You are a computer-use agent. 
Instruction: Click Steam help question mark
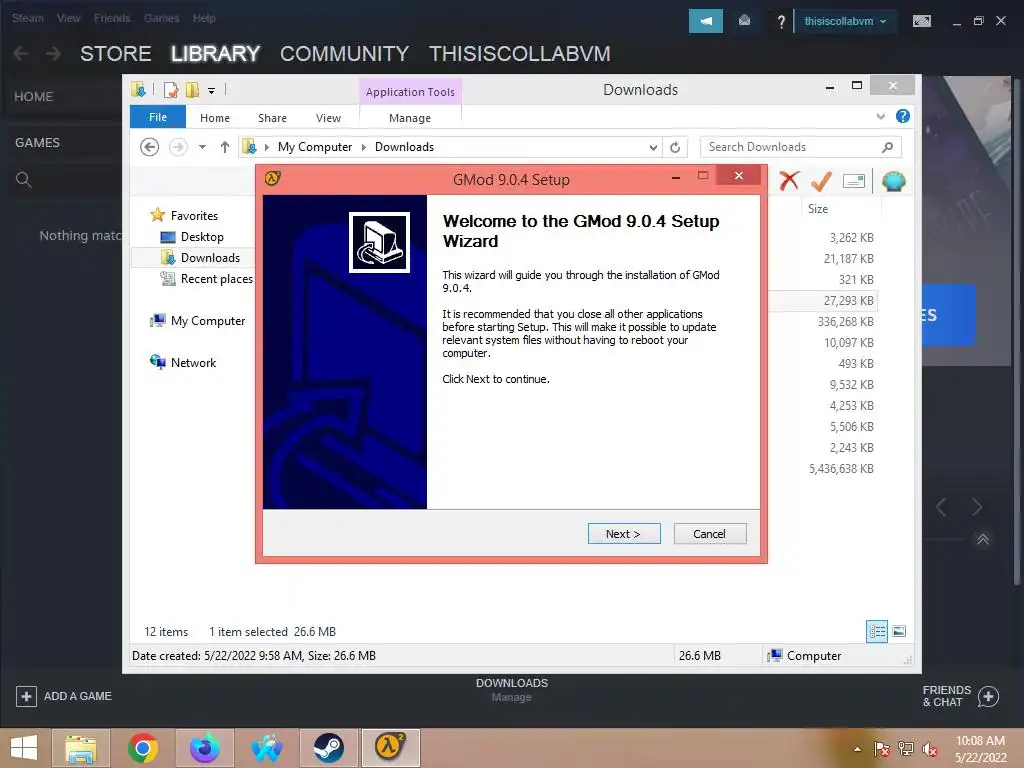pos(780,22)
